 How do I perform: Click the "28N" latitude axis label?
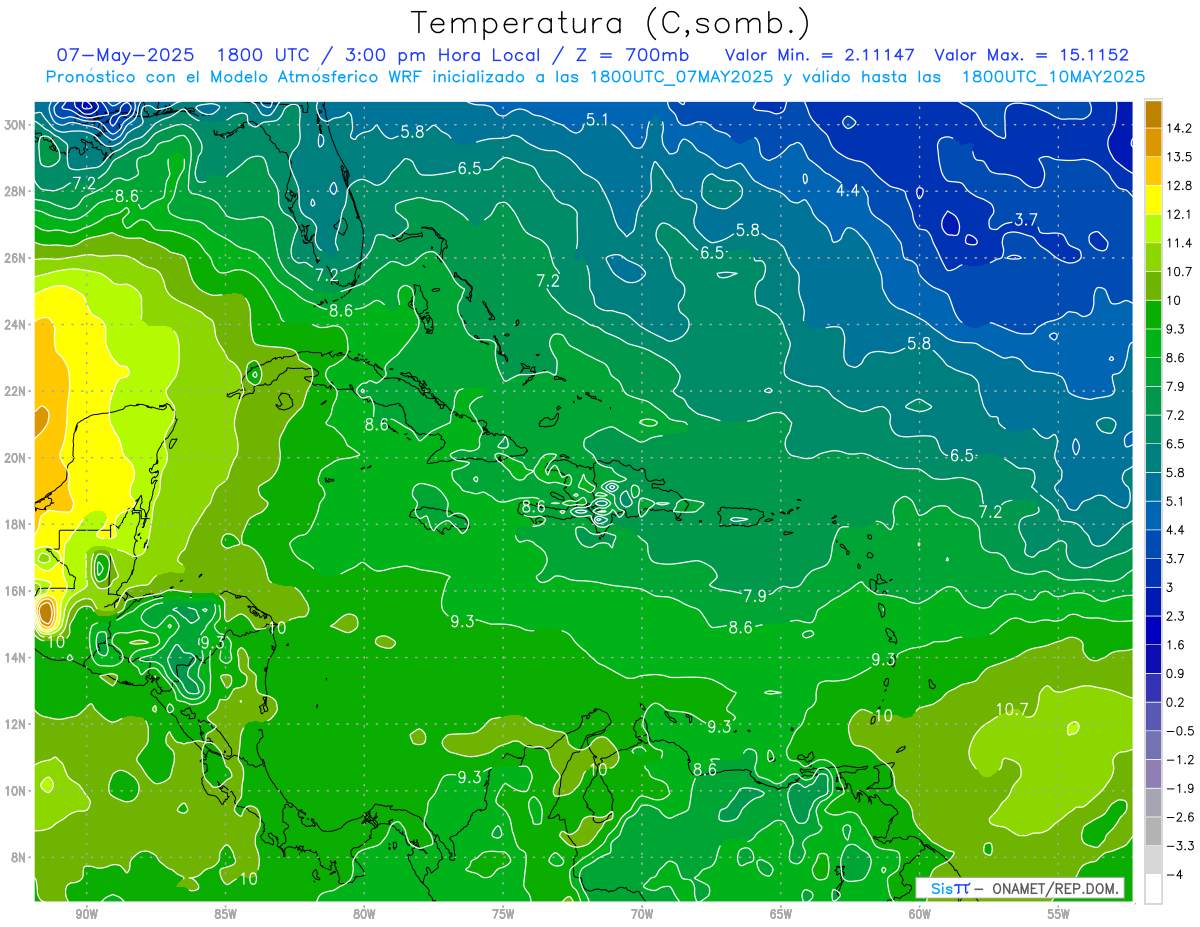pyautogui.click(x=15, y=191)
